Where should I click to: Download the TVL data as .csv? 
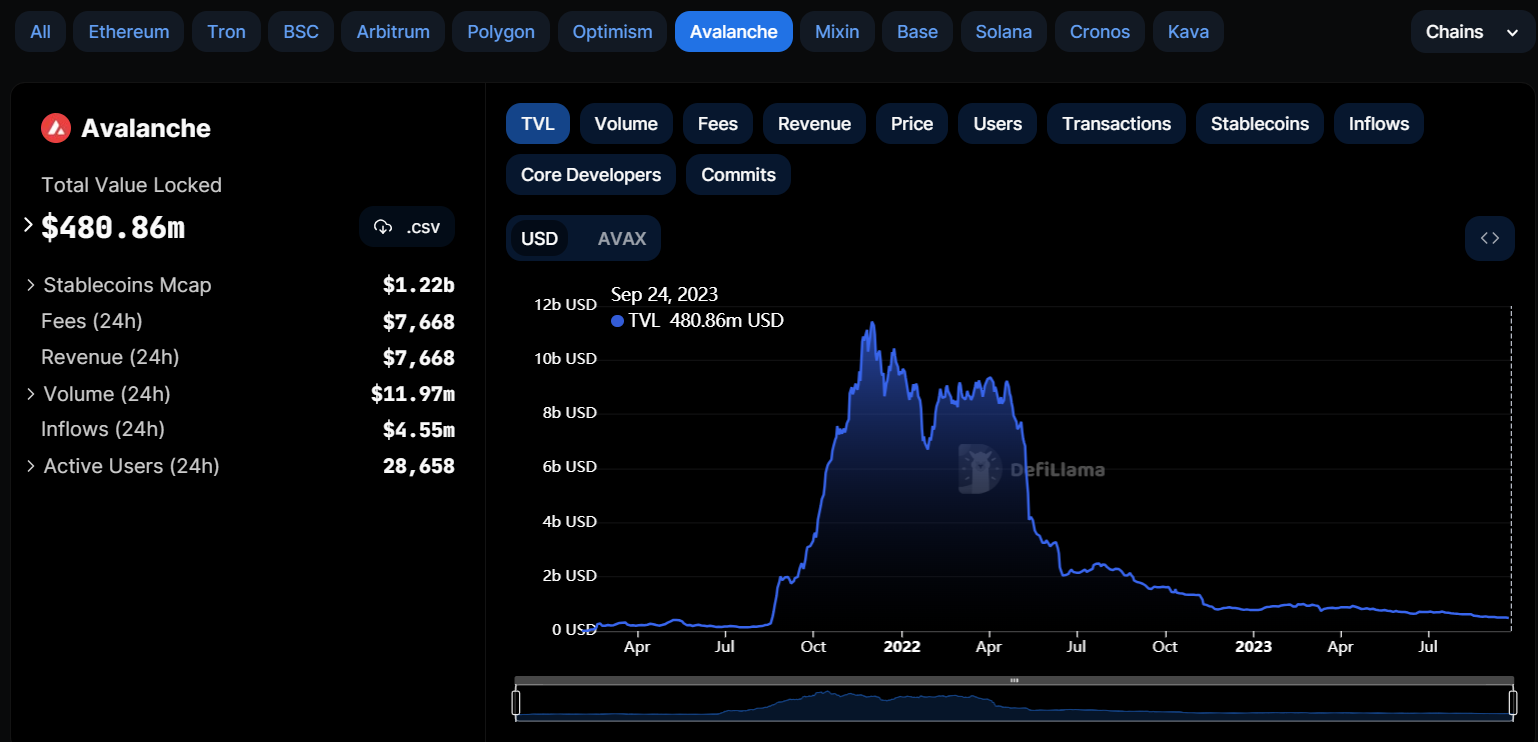click(407, 227)
